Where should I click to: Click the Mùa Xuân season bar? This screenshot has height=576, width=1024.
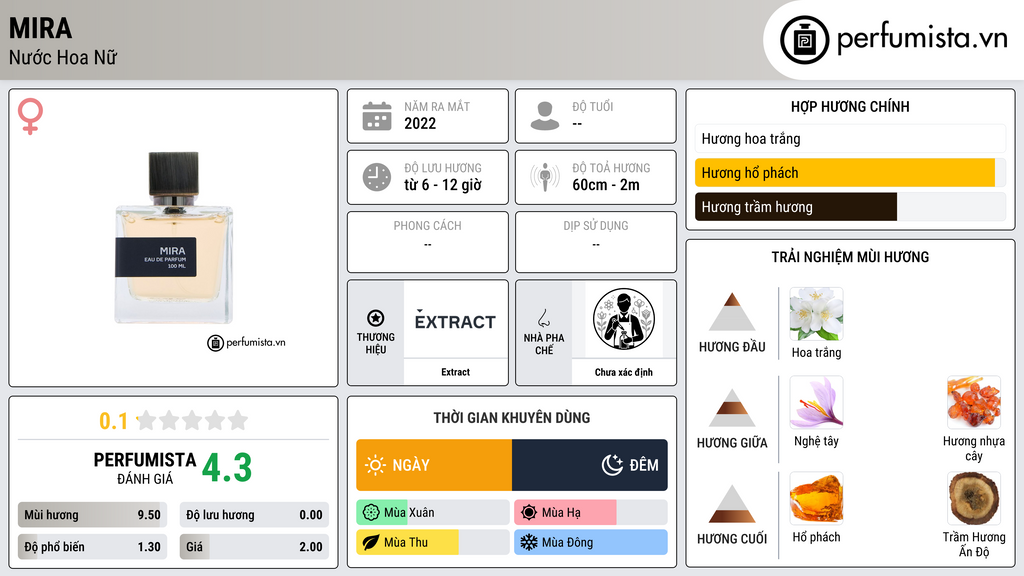pyautogui.click(x=433, y=513)
